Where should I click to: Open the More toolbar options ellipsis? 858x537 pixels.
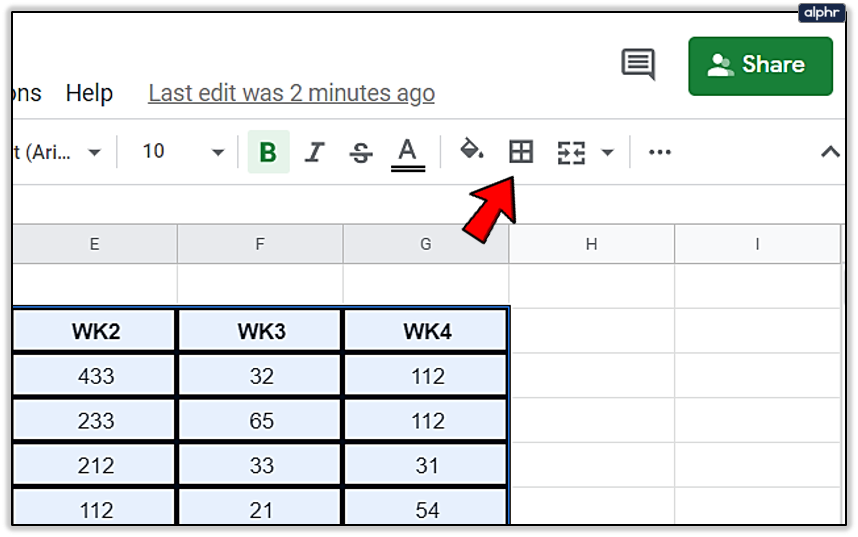tap(660, 152)
